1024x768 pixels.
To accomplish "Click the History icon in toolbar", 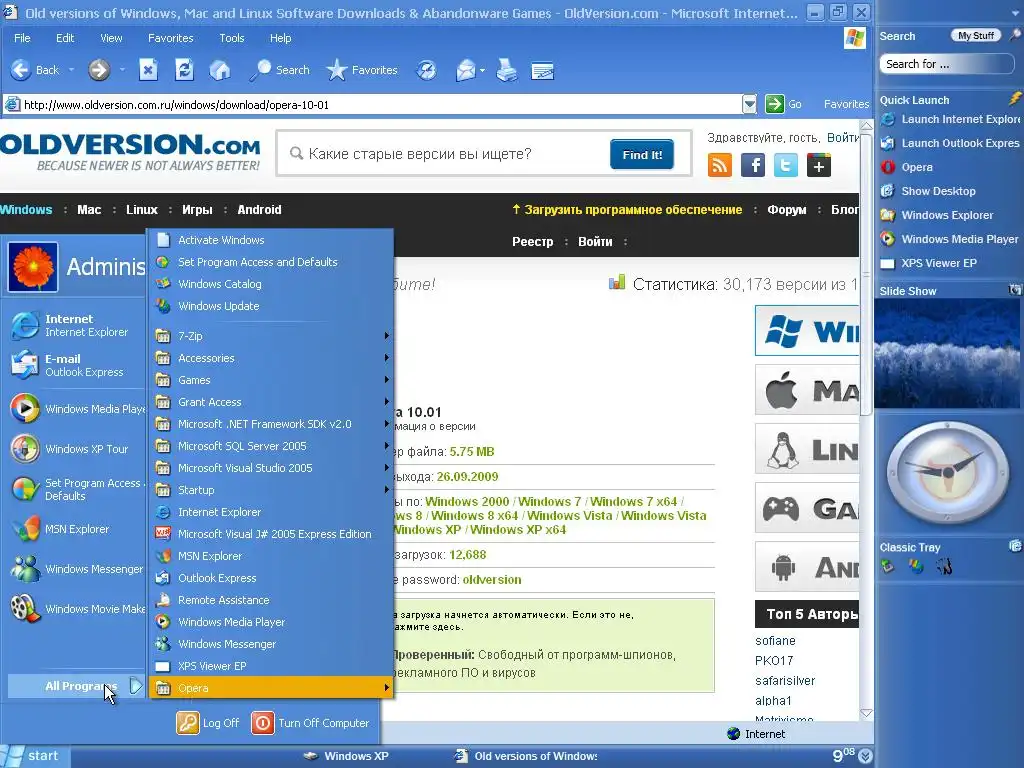I will (x=426, y=70).
